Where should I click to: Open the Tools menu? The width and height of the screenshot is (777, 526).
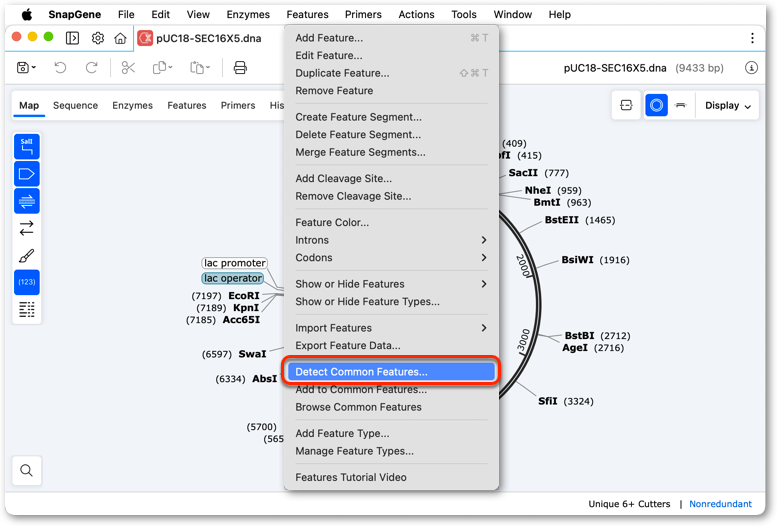tap(464, 14)
